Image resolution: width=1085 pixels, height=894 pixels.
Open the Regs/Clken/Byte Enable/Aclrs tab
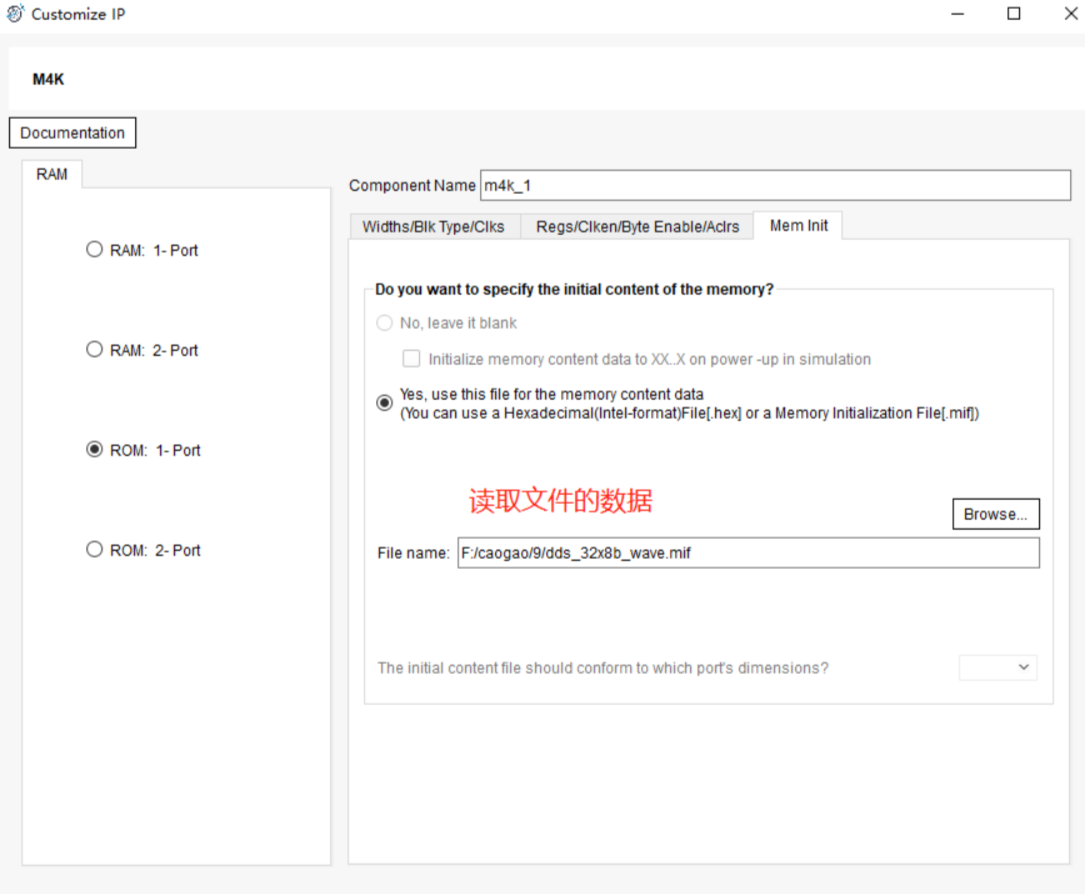pos(637,227)
